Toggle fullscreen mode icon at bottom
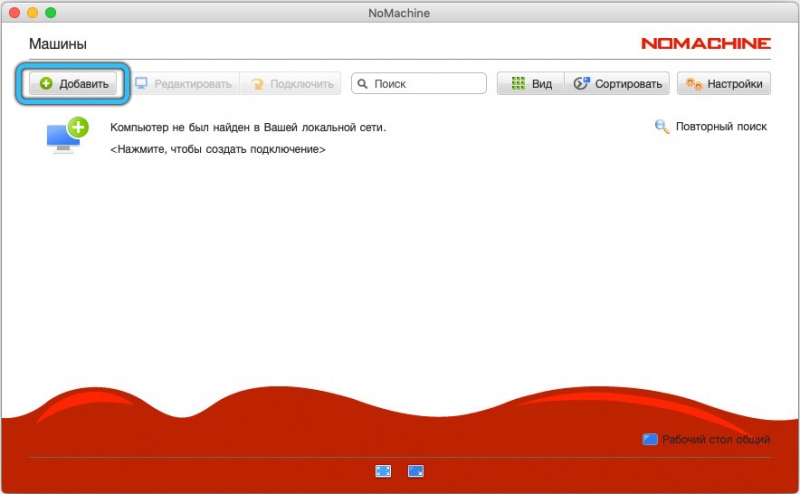Image resolution: width=800 pixels, height=494 pixels. (x=383, y=471)
